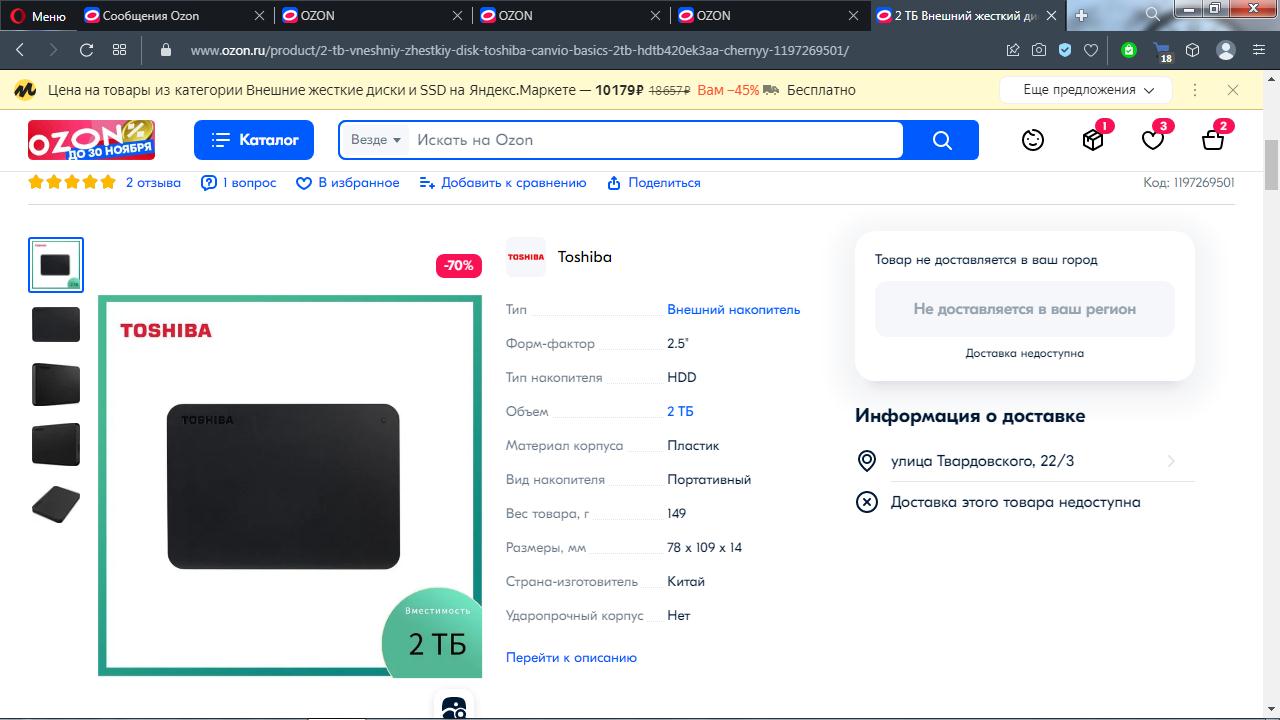Click Поделиться share link

tap(653, 183)
